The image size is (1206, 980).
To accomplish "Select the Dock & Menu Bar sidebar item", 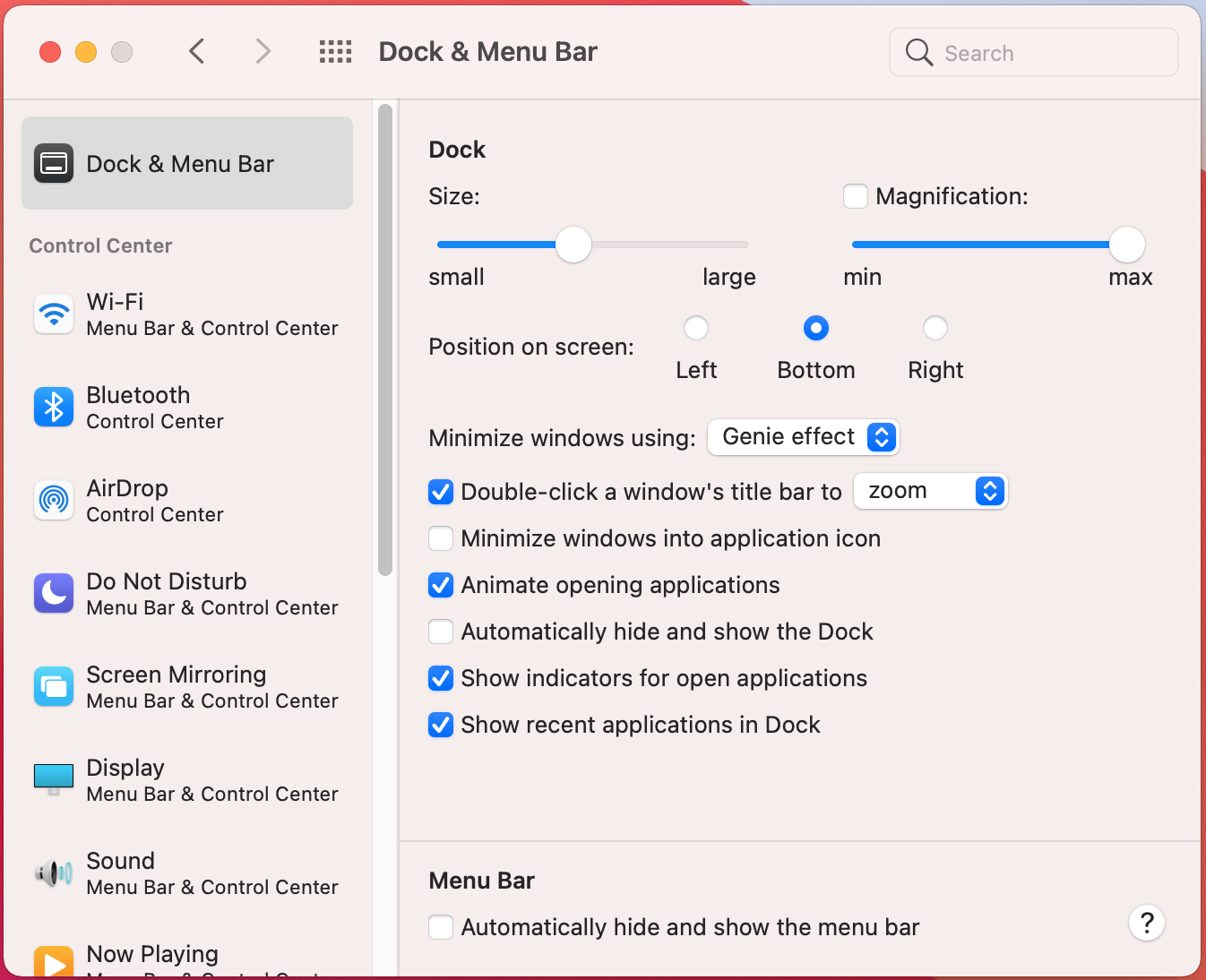I will tap(187, 164).
